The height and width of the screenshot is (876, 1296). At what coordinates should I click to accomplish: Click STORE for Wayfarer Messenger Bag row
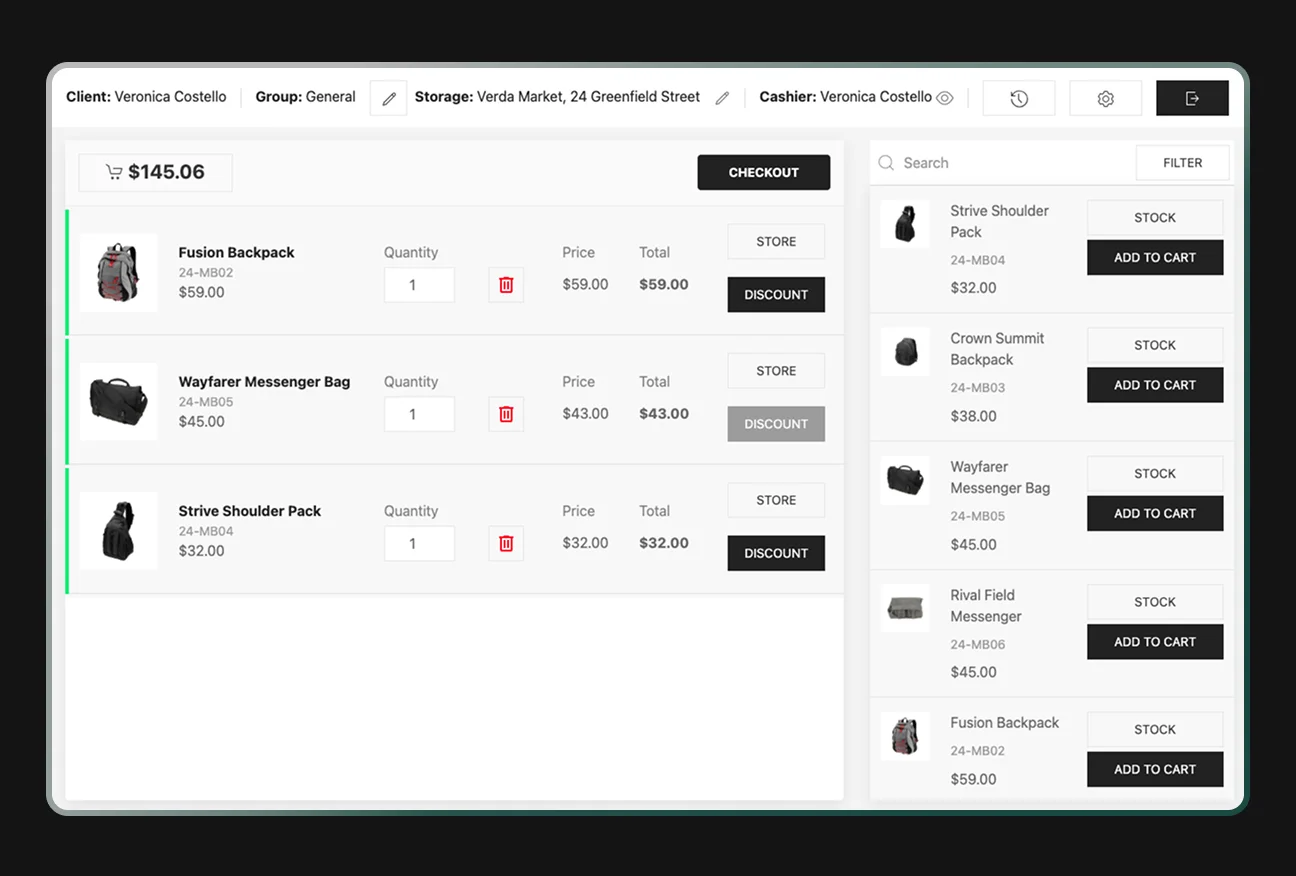[776, 371]
